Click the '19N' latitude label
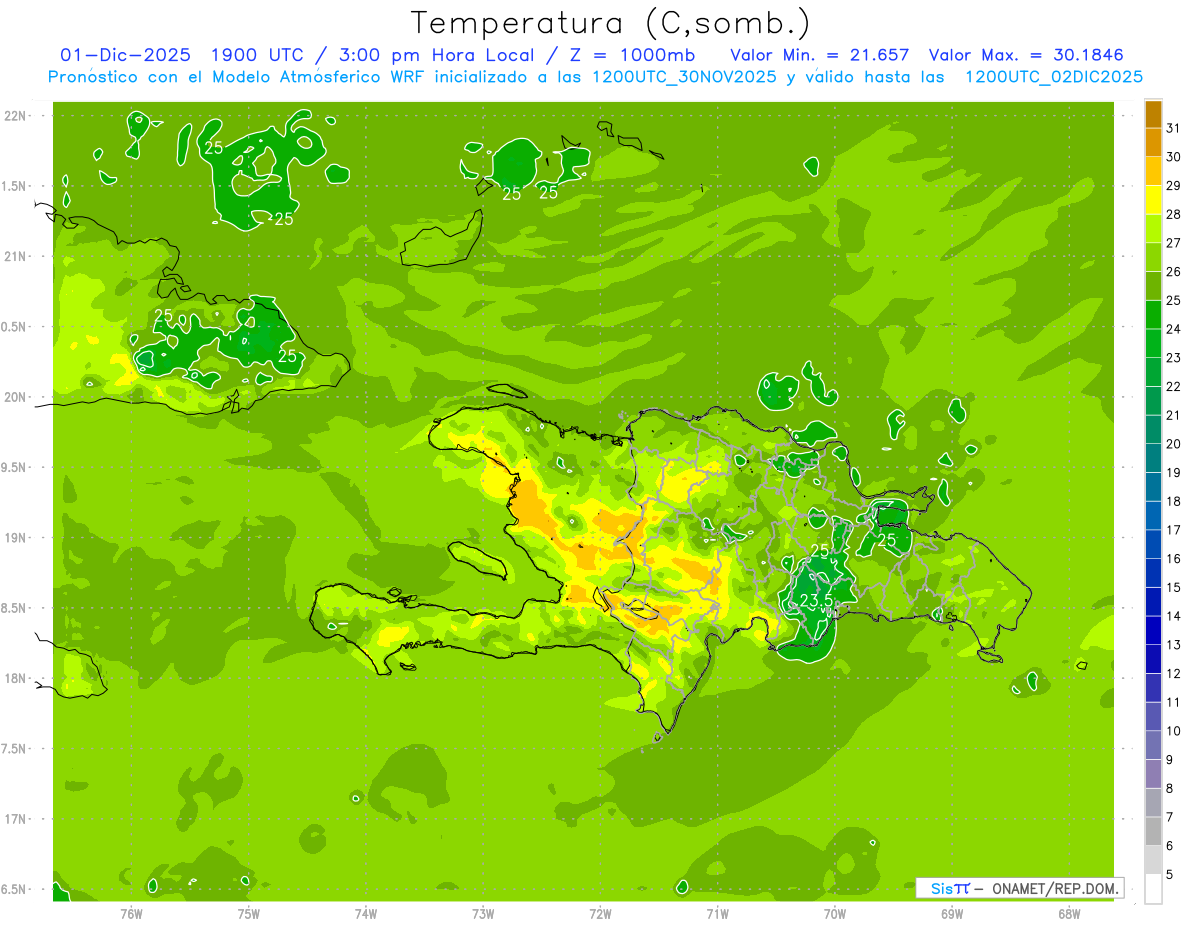Screen dimensions: 1200x927 coord(16,537)
